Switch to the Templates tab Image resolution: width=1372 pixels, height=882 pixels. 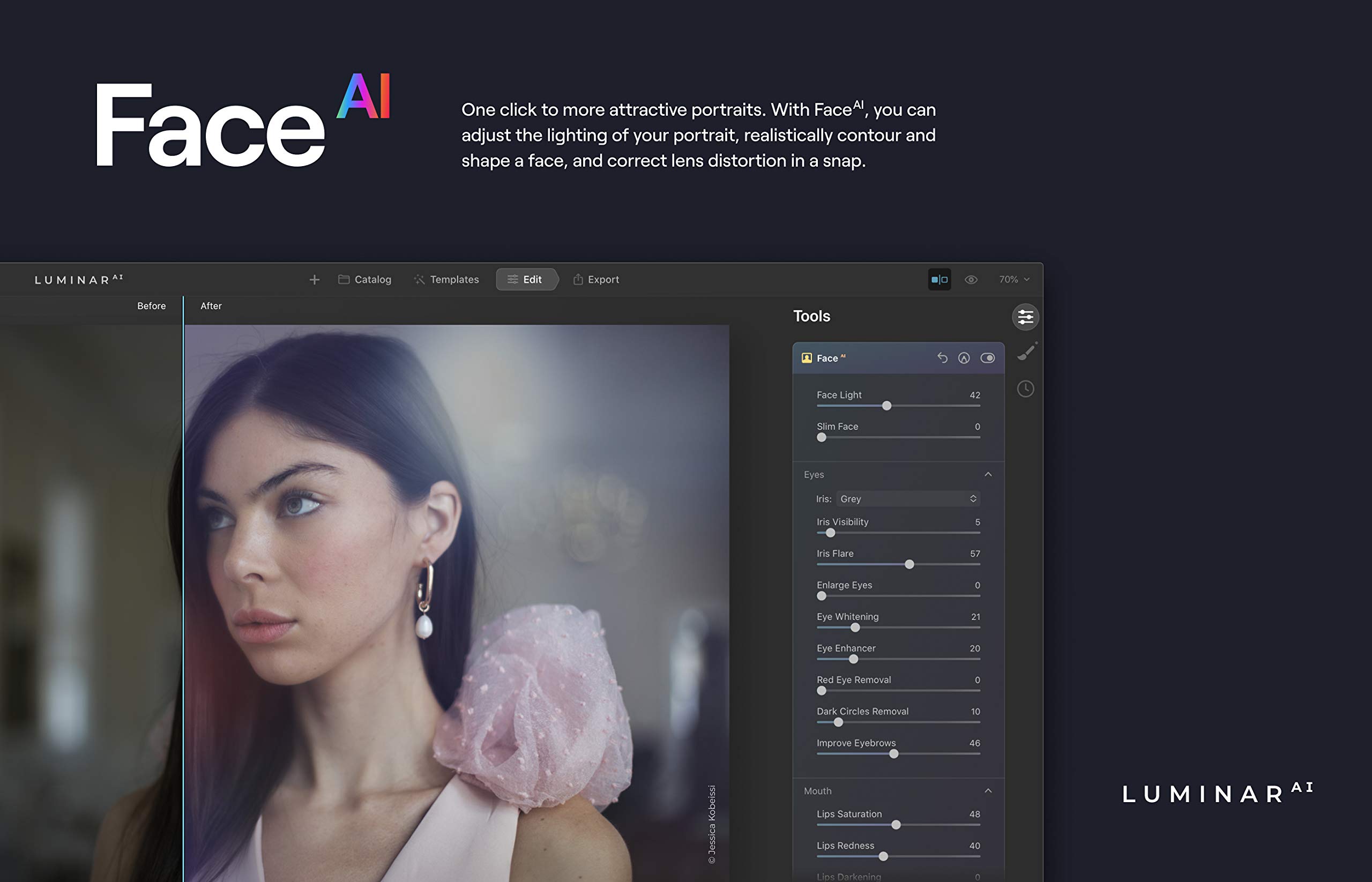point(446,280)
